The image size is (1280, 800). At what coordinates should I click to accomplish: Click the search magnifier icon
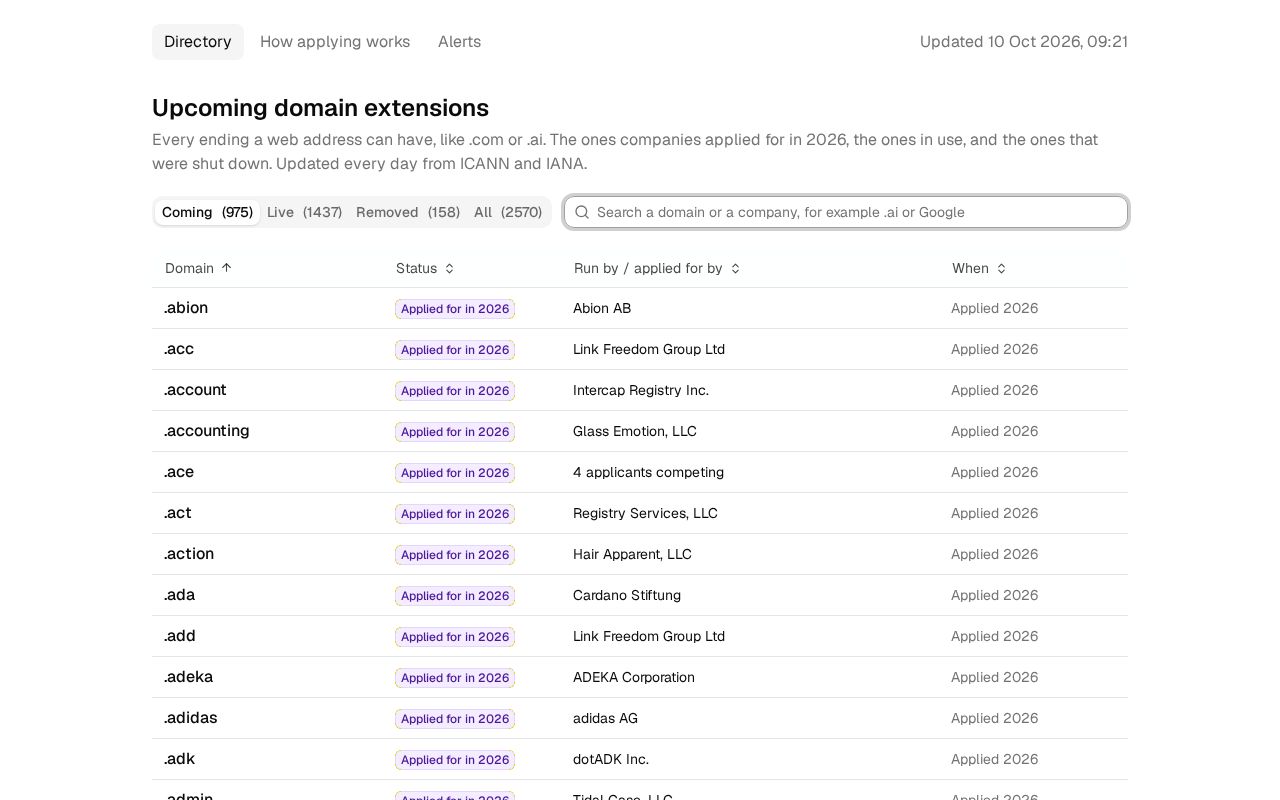(x=582, y=212)
